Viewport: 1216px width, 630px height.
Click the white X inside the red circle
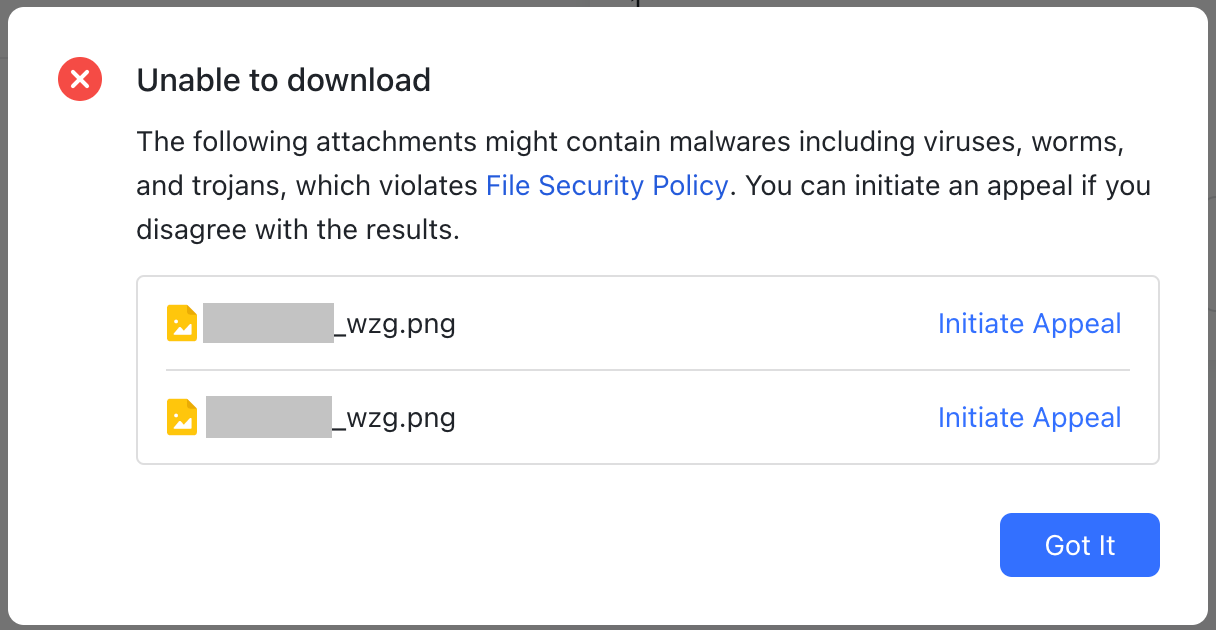click(79, 79)
